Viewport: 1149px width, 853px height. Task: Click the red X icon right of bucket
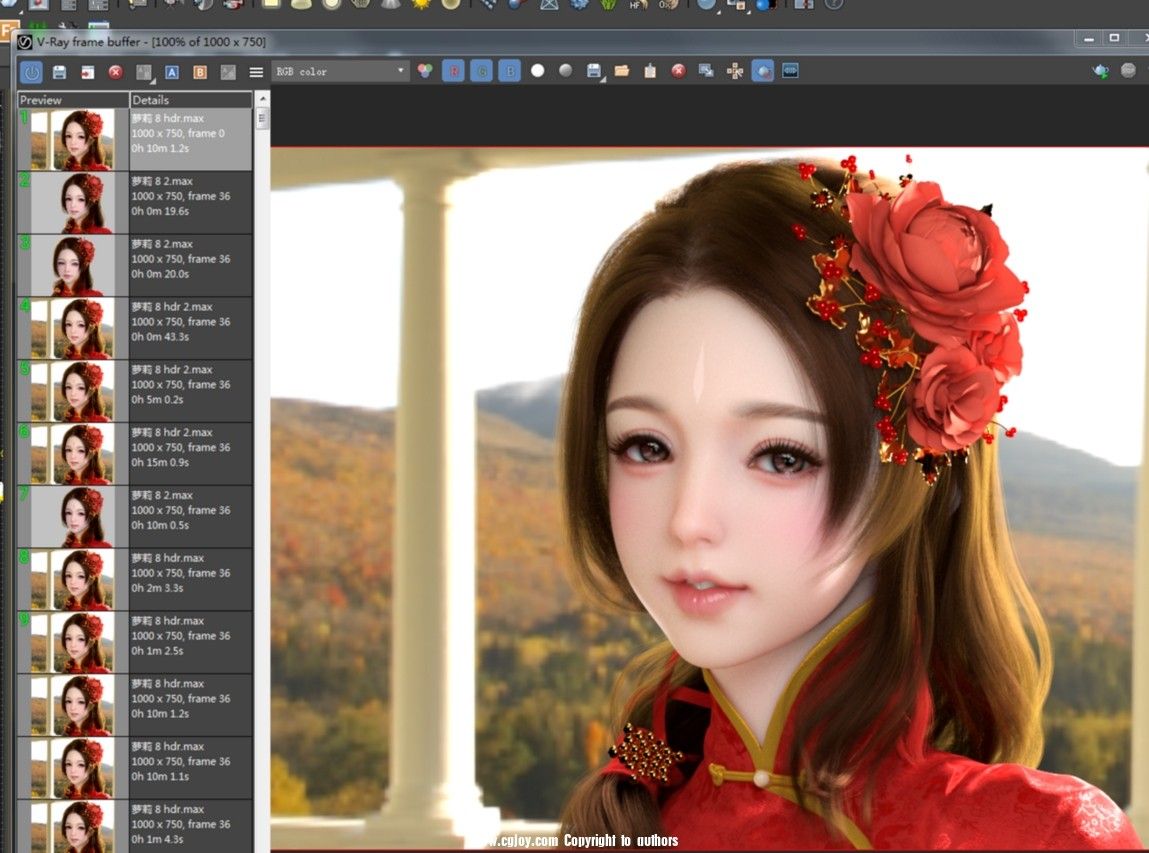[679, 70]
